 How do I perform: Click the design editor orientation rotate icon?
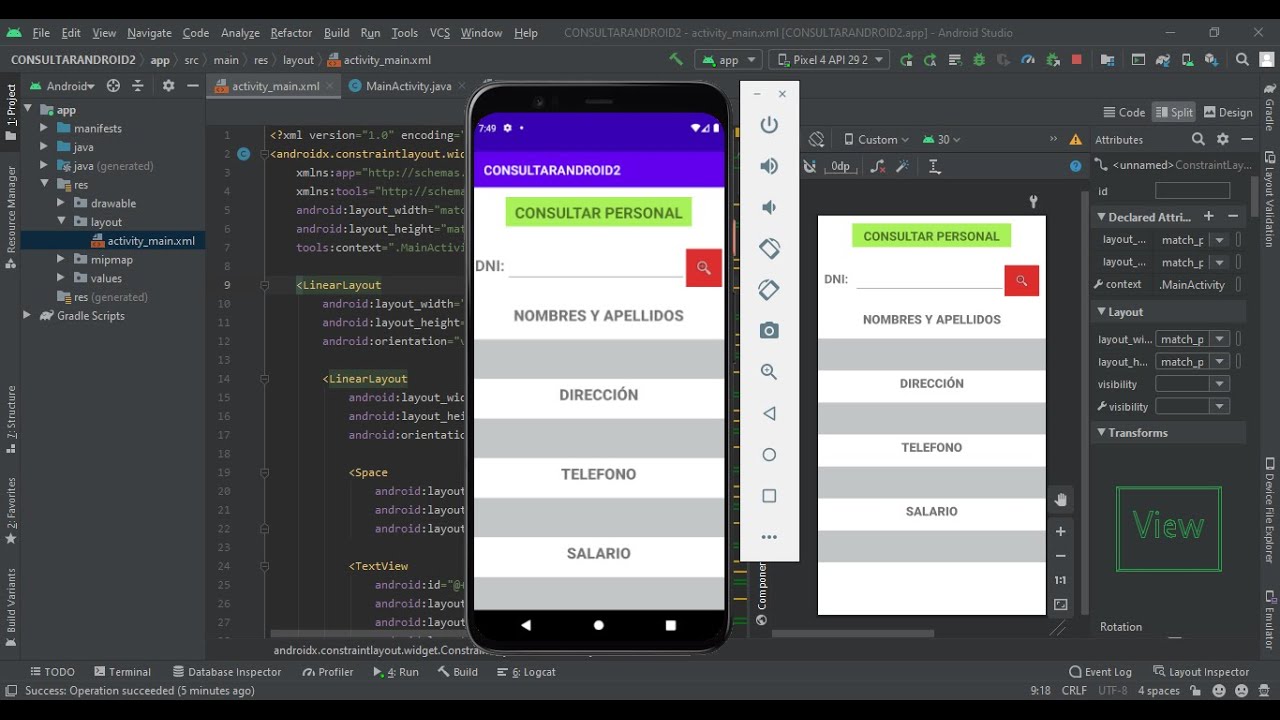817,140
